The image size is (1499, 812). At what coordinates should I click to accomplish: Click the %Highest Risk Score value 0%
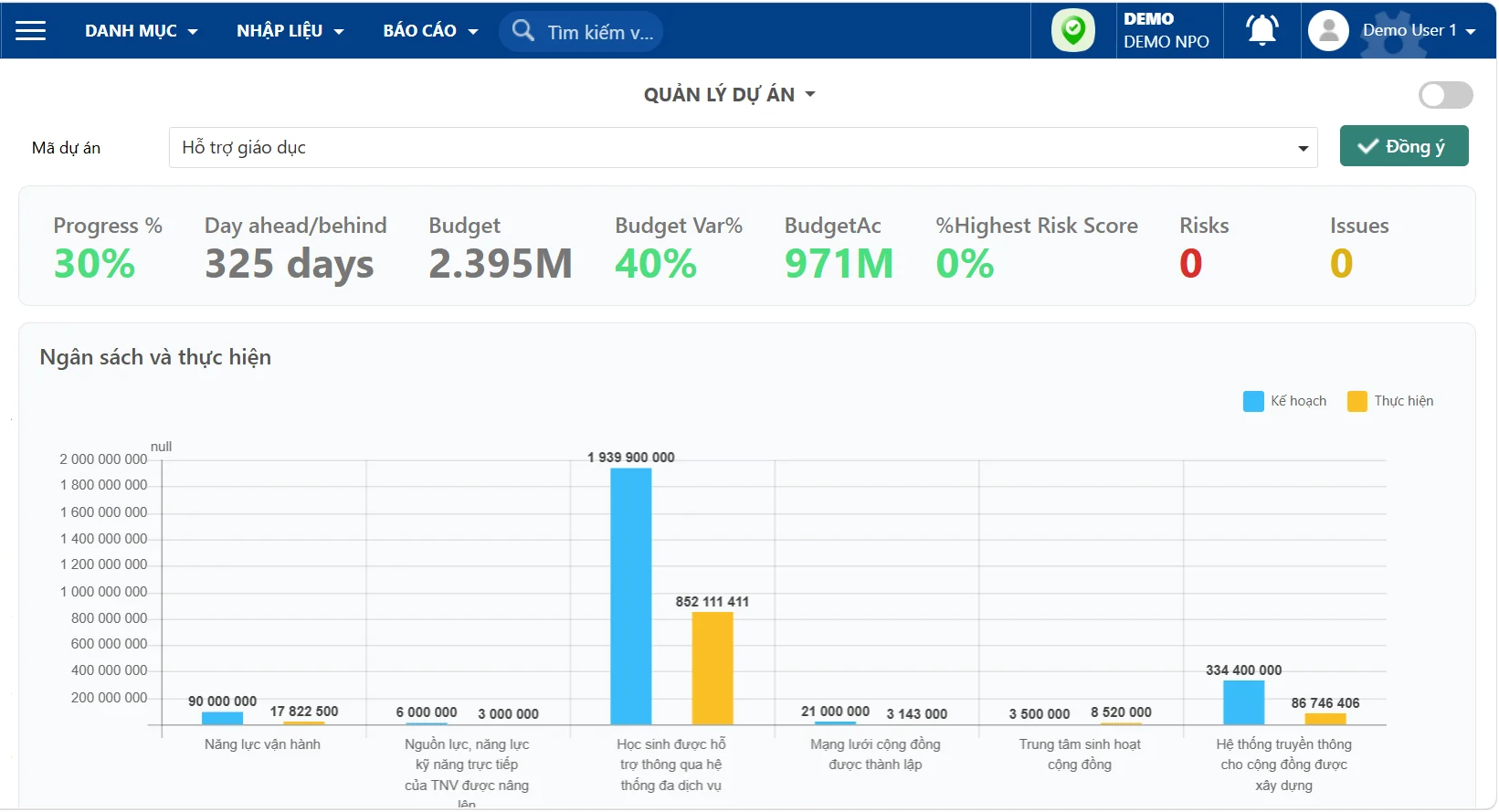coord(965,264)
